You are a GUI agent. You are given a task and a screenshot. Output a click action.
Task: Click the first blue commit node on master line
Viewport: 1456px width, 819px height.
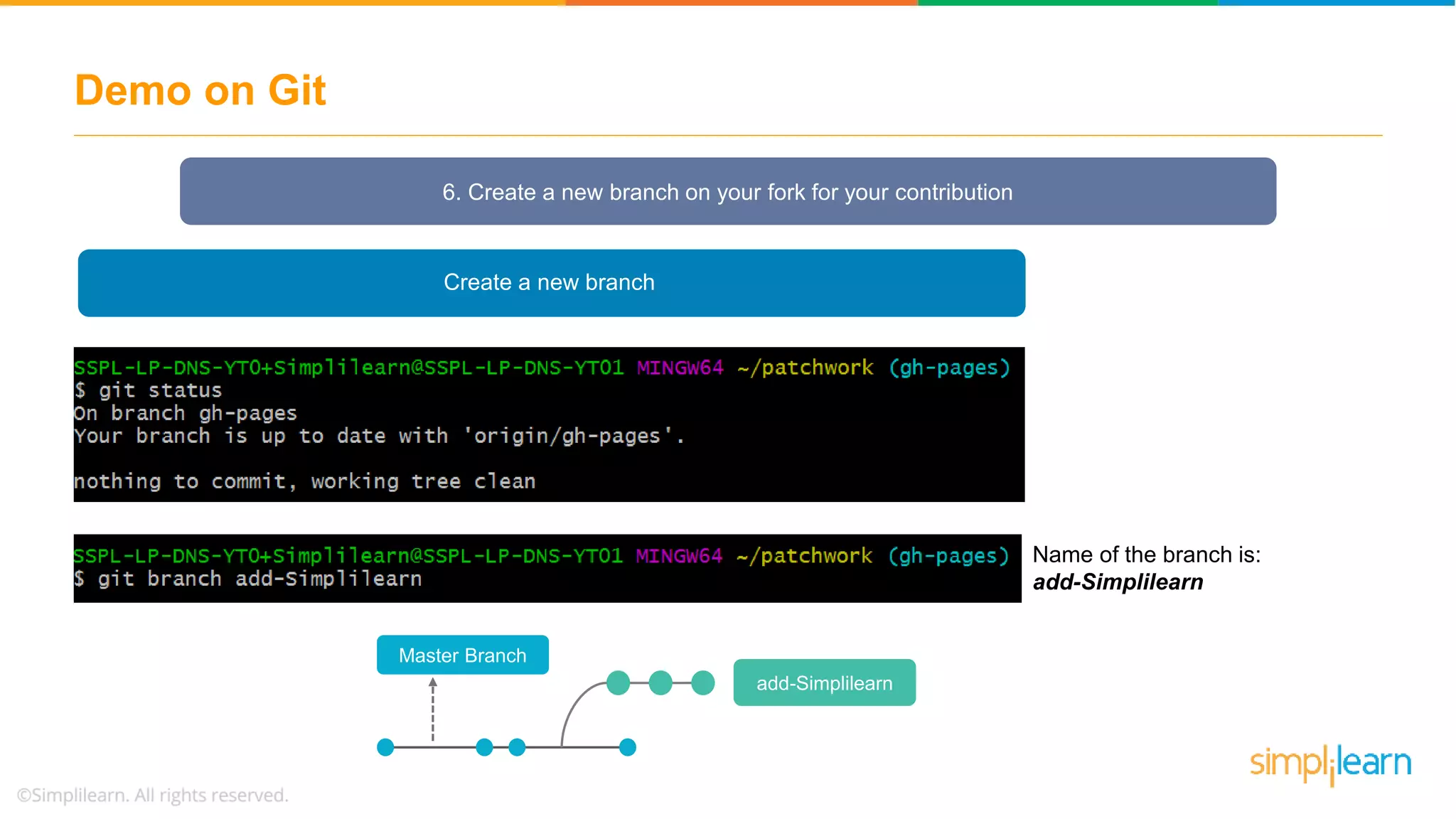click(385, 747)
